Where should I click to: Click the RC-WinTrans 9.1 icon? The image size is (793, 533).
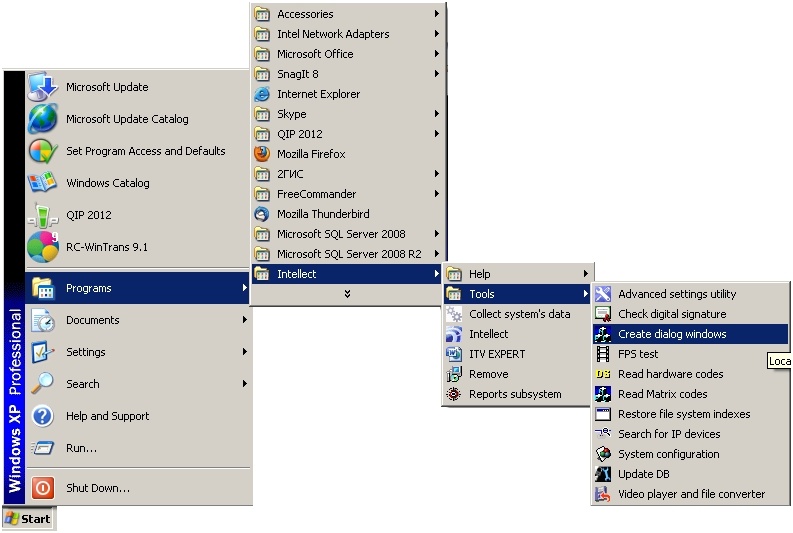pyautogui.click(x=42, y=247)
